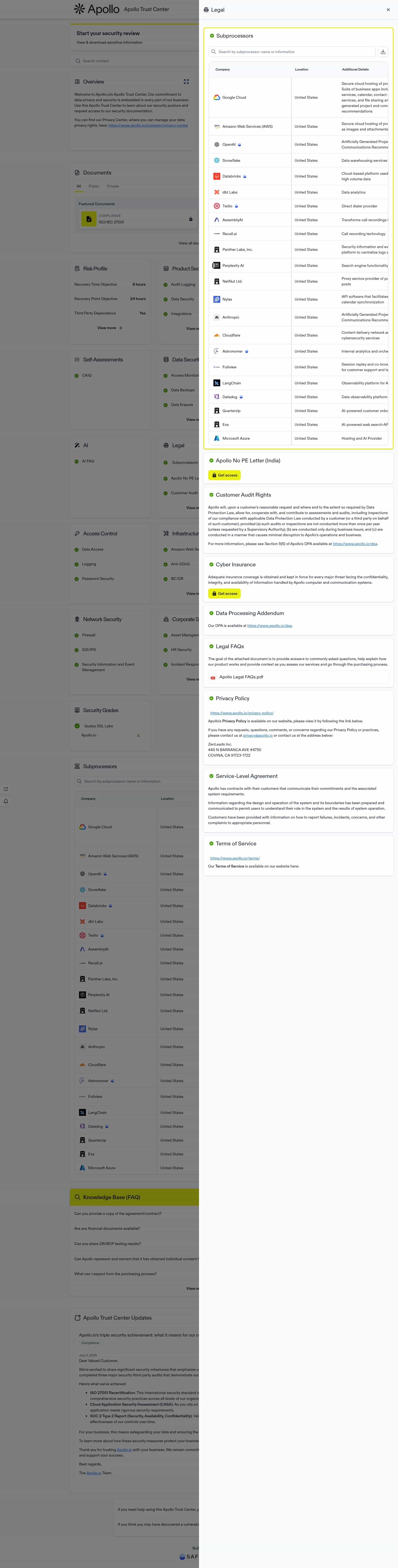Select the Public documents tab on background page
The image size is (398, 1568).
point(94,186)
